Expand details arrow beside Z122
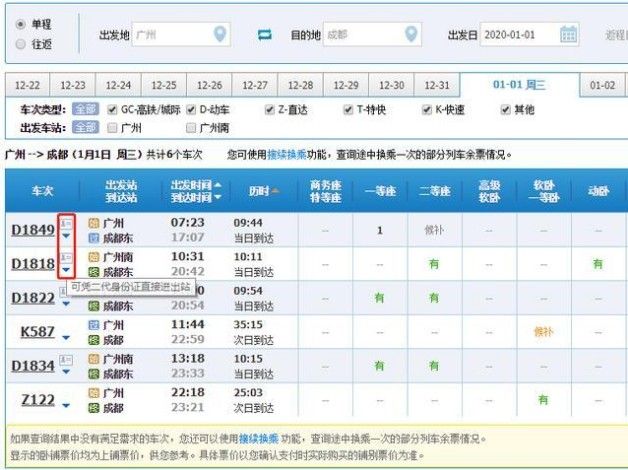 [x=66, y=406]
